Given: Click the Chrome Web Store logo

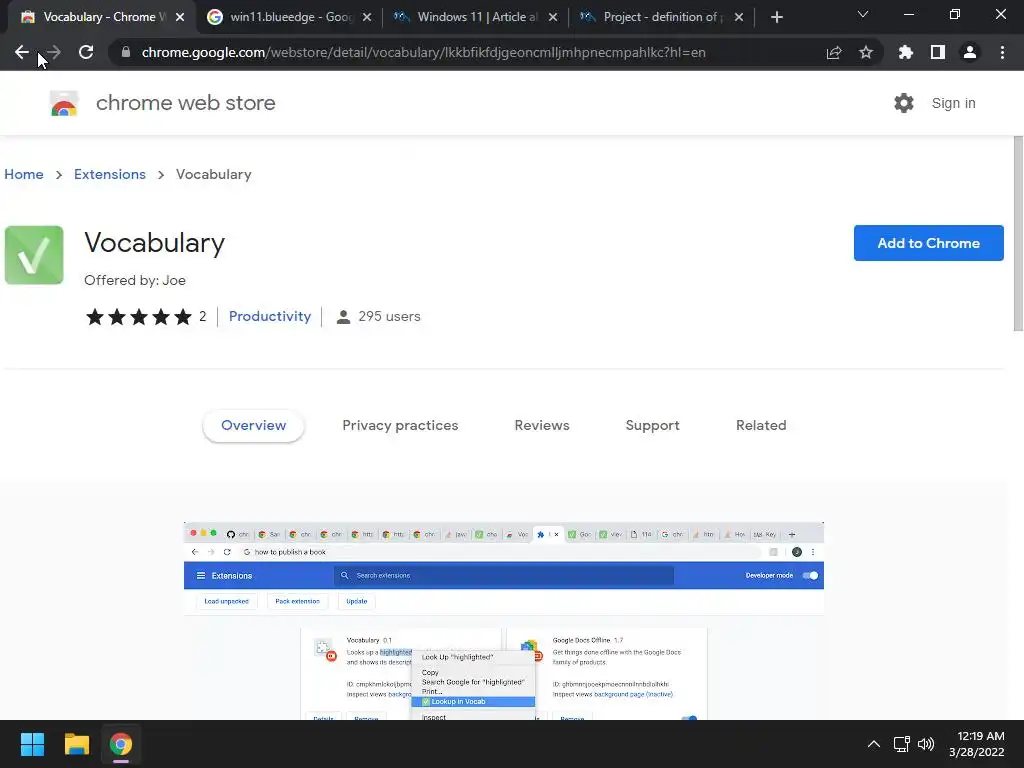Looking at the screenshot, I should (64, 103).
